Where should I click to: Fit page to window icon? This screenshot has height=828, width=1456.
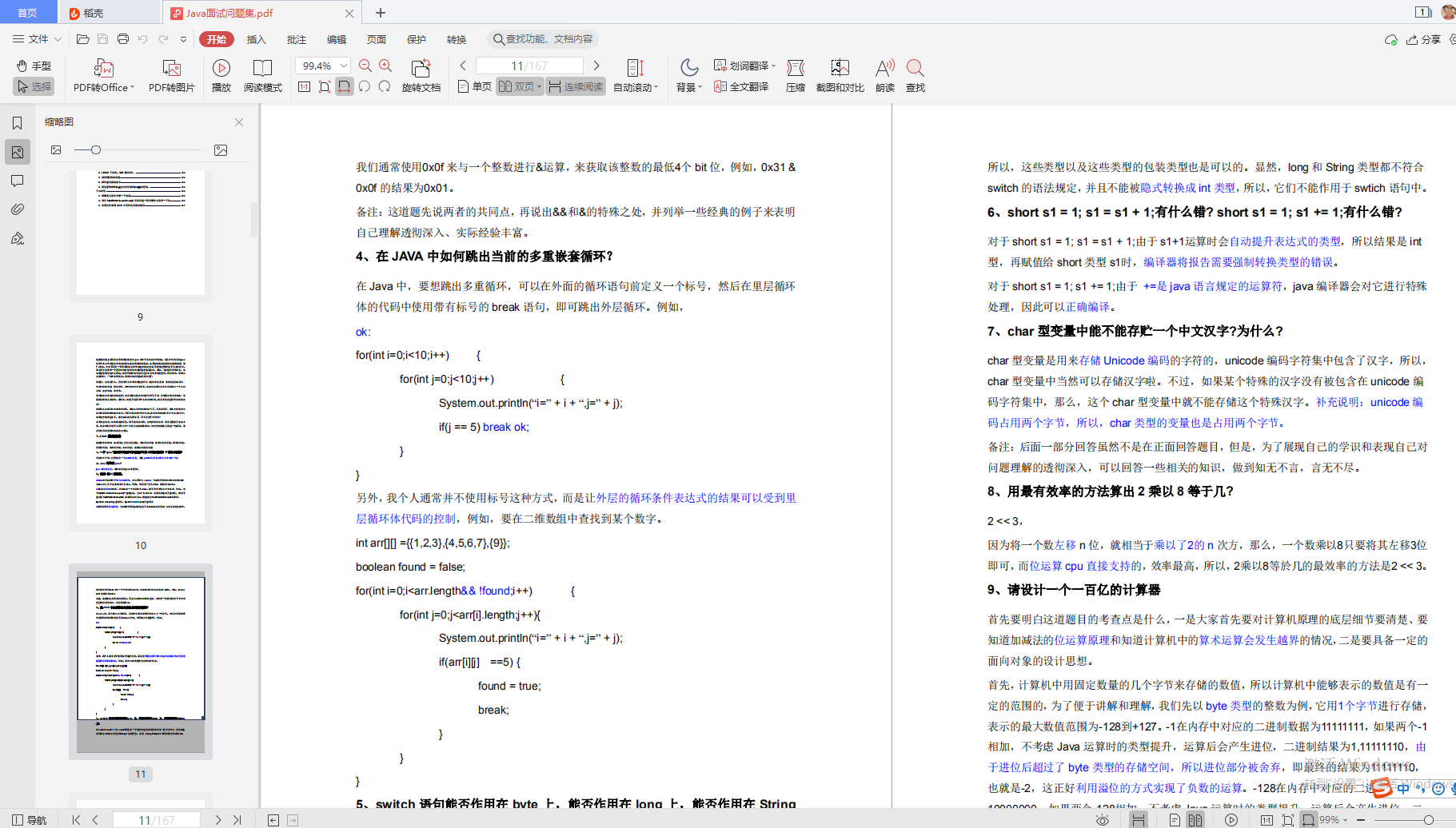pos(325,86)
